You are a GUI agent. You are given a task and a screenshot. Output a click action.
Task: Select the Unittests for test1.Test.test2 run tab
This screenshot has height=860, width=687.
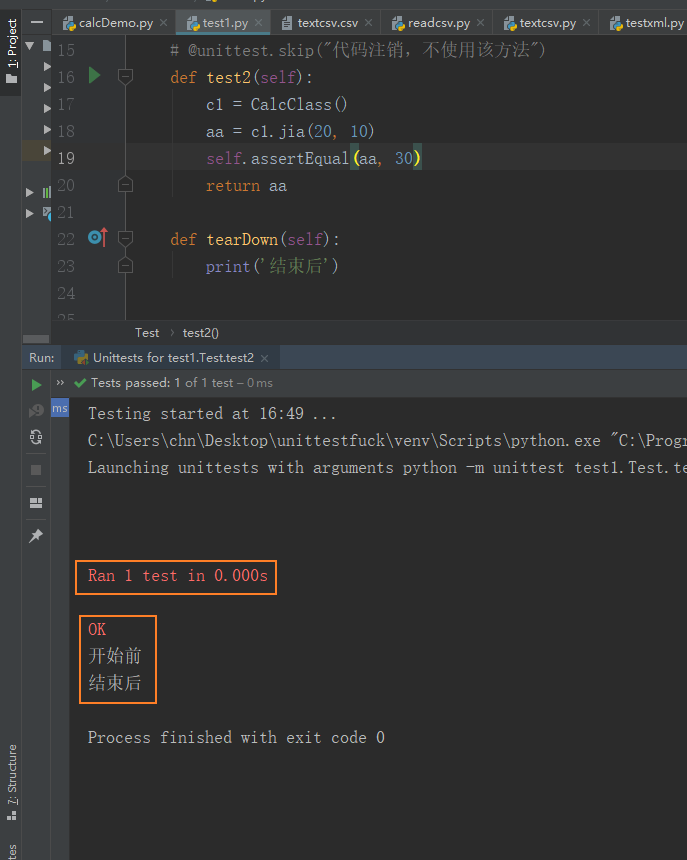(173, 358)
